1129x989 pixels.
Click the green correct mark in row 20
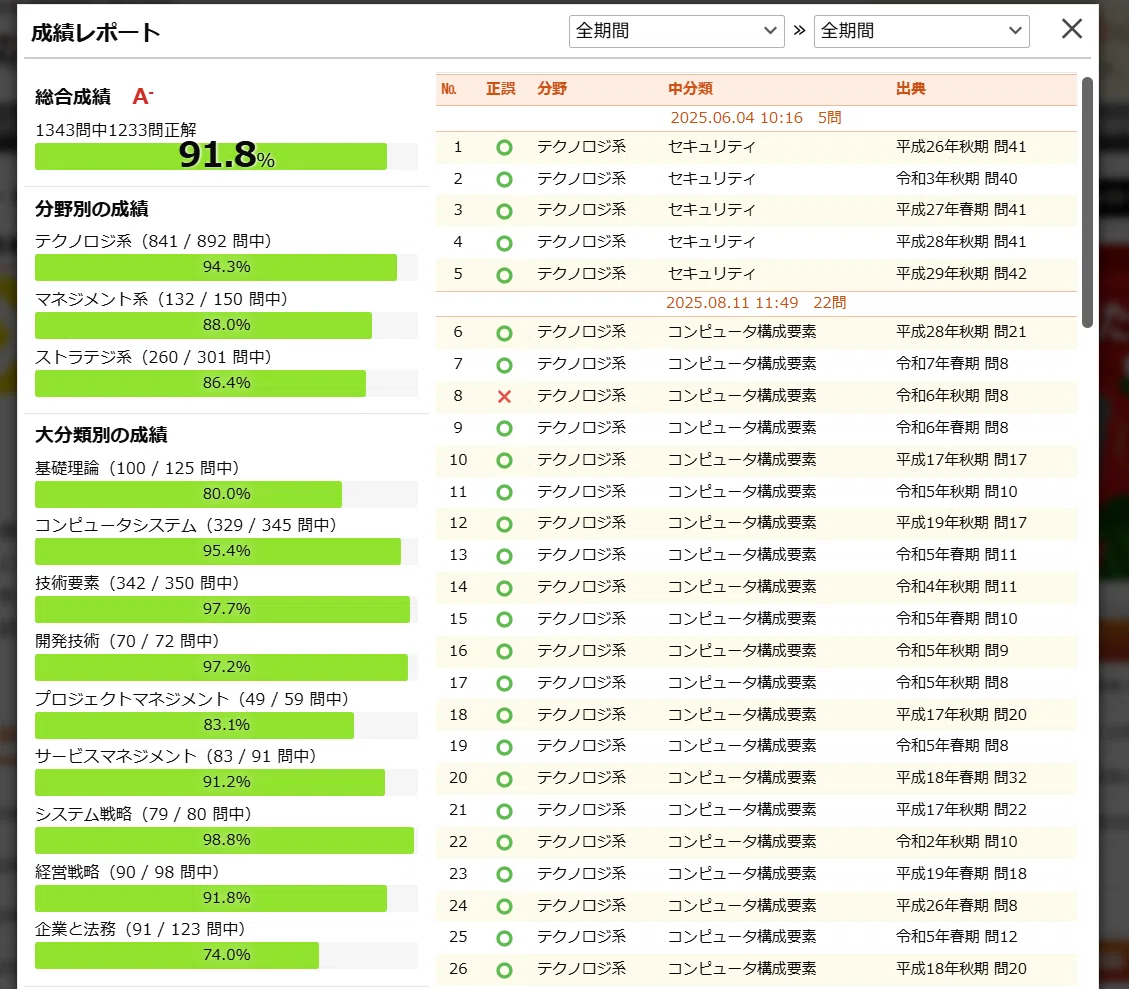pyautogui.click(x=504, y=779)
